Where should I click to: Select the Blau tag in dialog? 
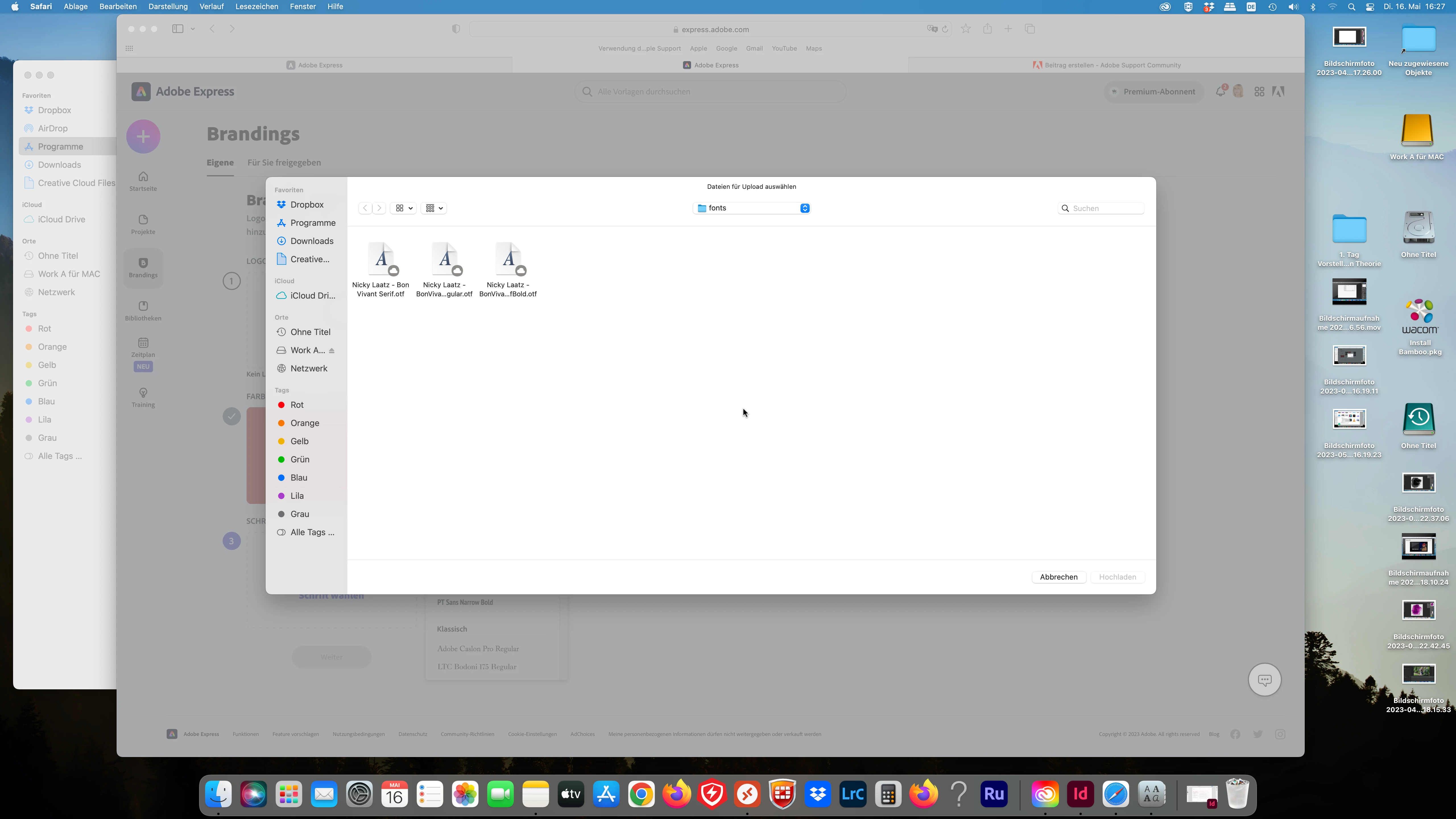pyautogui.click(x=298, y=478)
